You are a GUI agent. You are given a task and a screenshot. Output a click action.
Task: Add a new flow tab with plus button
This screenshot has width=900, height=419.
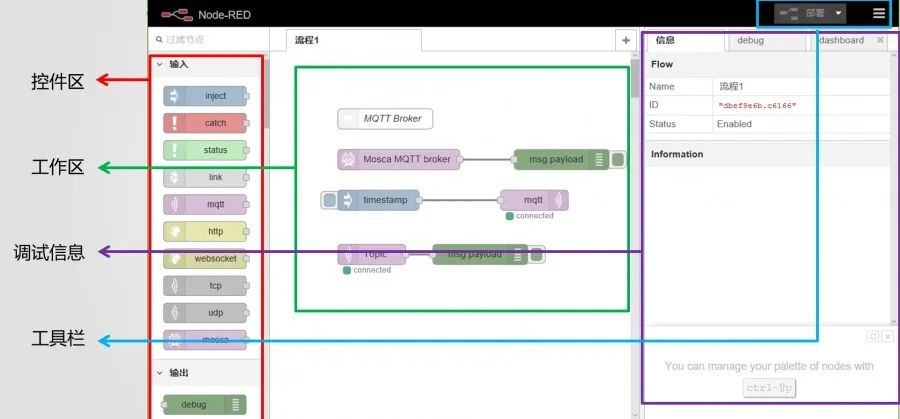coord(626,40)
